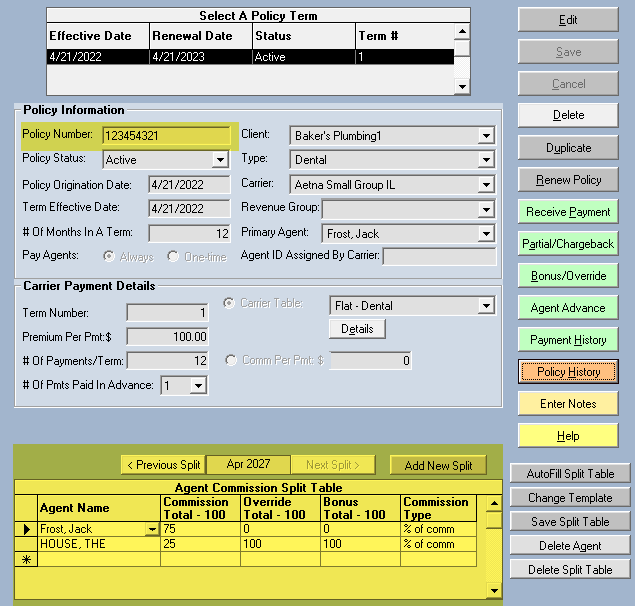Go to Previous Split
This screenshot has width=635, height=606.
pyautogui.click(x=162, y=465)
